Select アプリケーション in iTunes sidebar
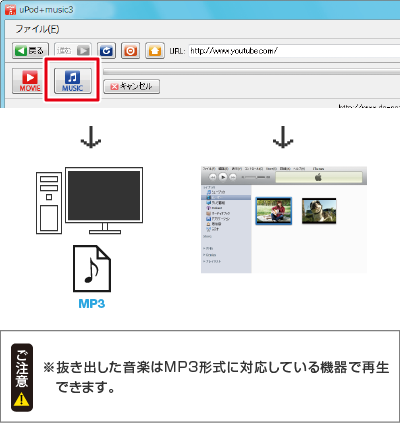 click(218, 219)
